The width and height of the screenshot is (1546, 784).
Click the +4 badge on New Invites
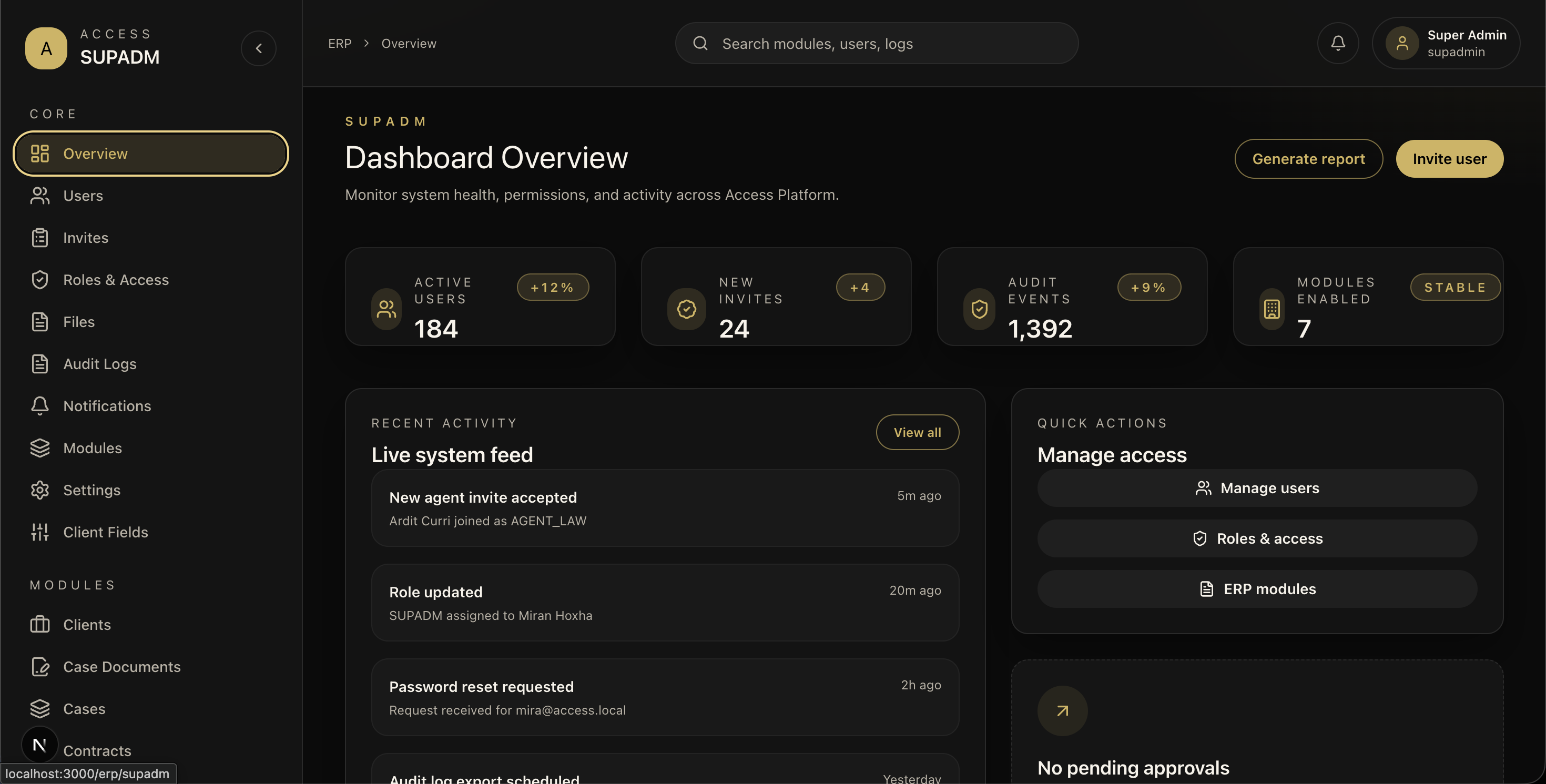(x=860, y=287)
